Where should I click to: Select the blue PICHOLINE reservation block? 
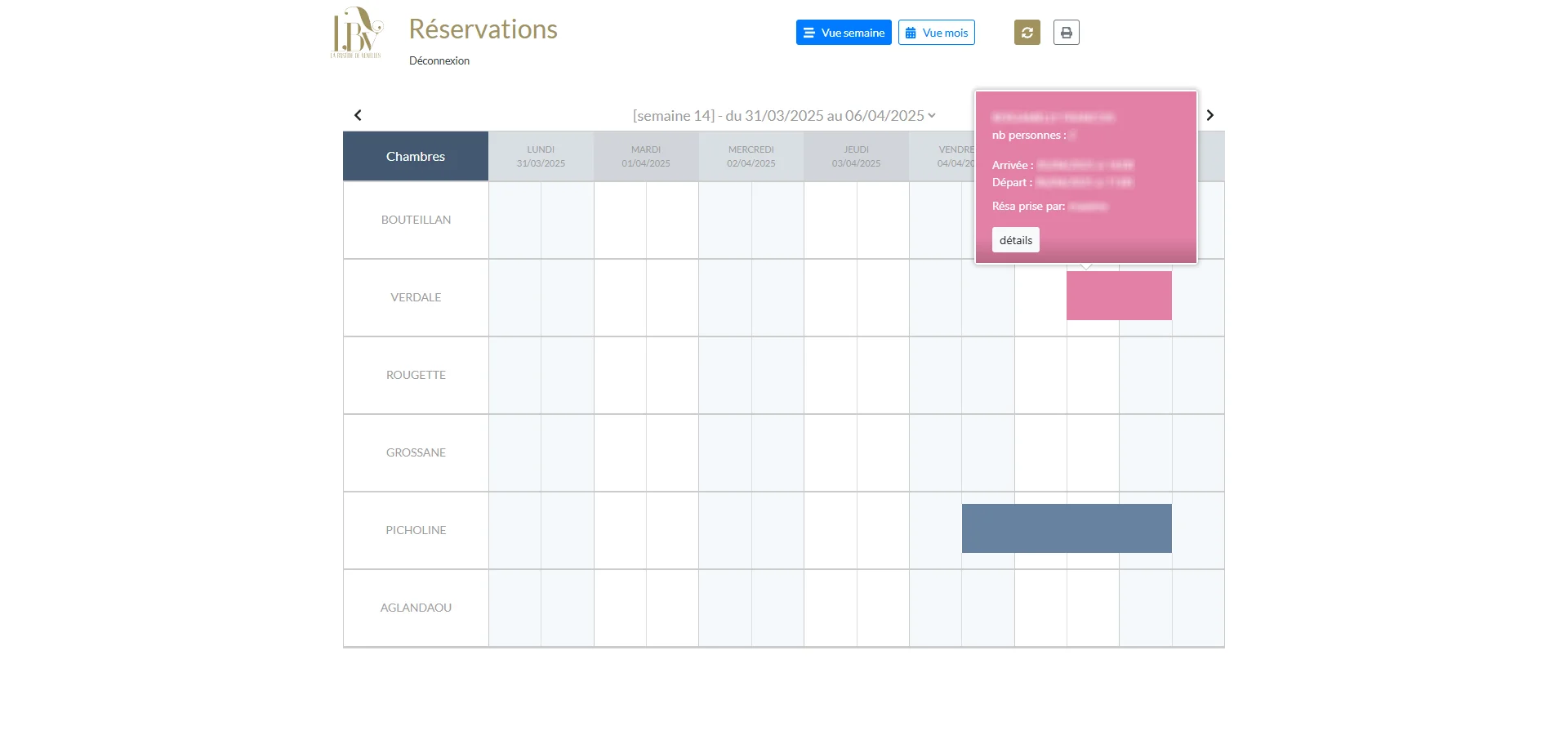pos(1067,528)
